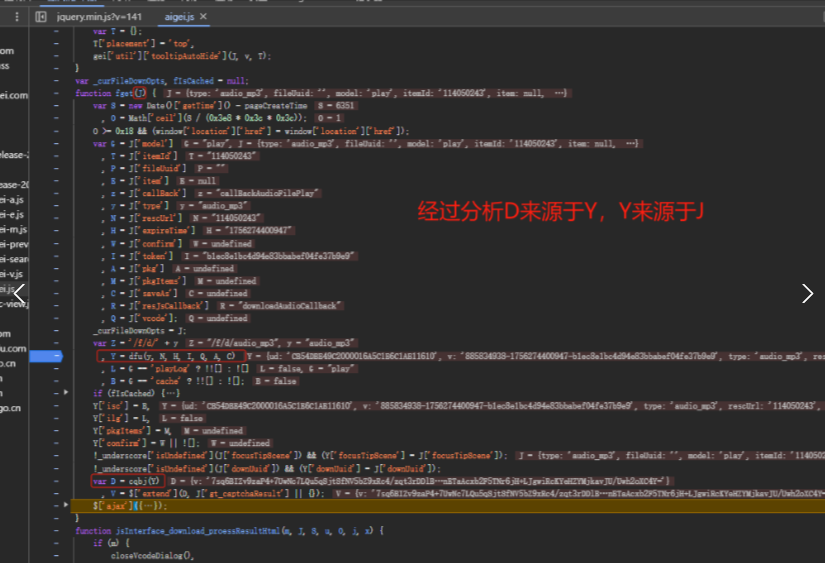Click the 'Y['ilg'] = L' line
This screenshot has width=825, height=563.
[122, 418]
